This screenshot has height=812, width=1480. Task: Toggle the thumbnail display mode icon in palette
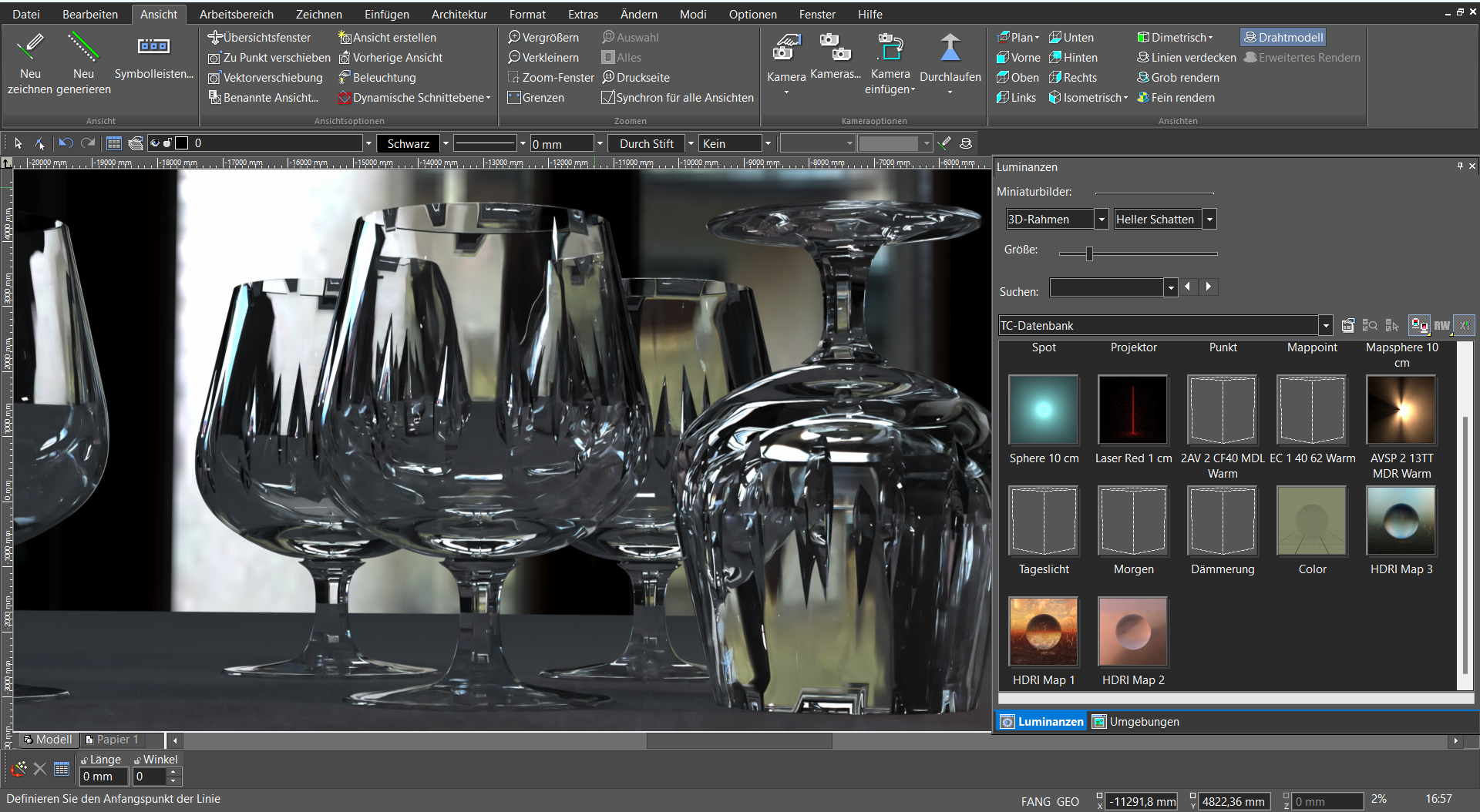click(x=1419, y=325)
